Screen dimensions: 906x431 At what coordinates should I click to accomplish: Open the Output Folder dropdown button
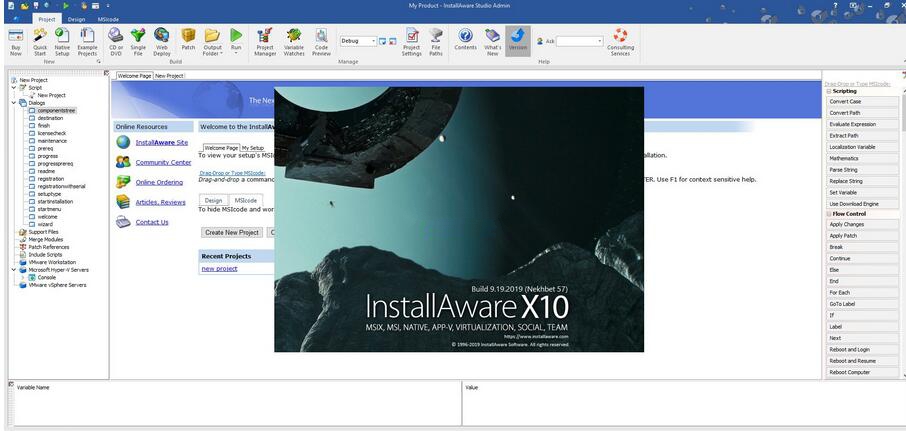click(x=212, y=42)
